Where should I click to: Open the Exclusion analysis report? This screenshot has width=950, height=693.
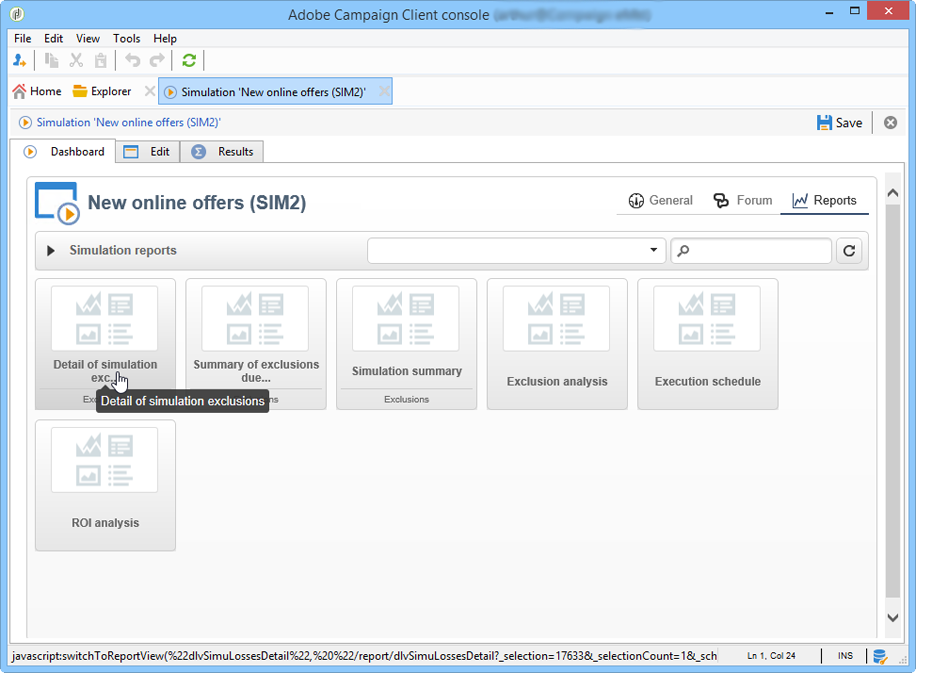coord(557,343)
